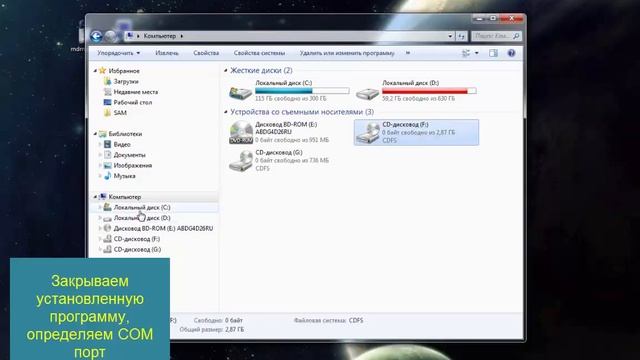Viewport: 640px width, 360px height.
Task: Click Файловая система: CDFS in details pane
Action: tap(329, 320)
